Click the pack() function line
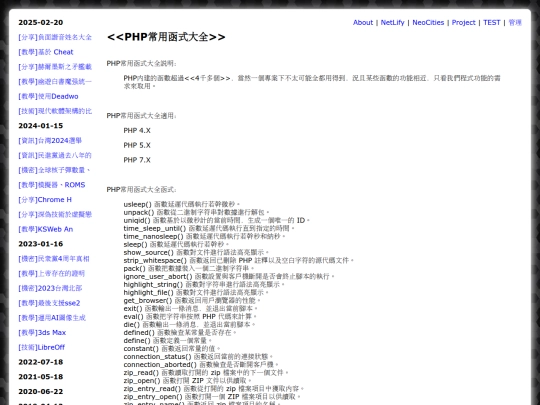 [x=189, y=268]
